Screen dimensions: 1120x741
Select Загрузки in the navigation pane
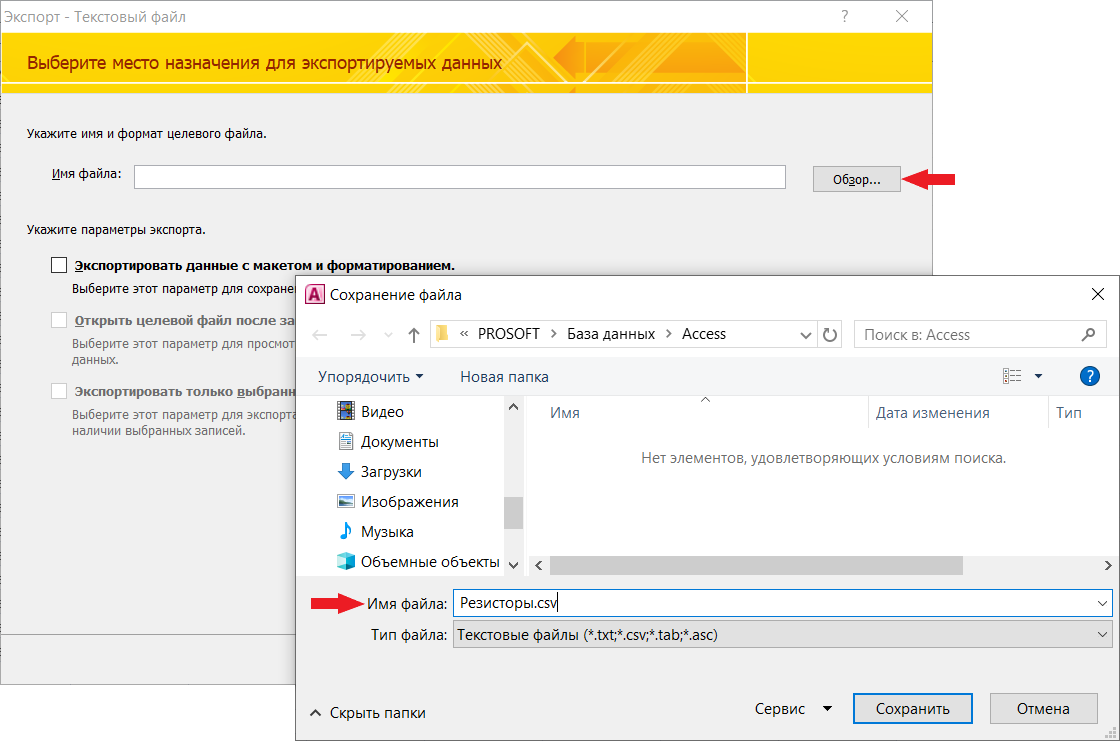pos(390,471)
